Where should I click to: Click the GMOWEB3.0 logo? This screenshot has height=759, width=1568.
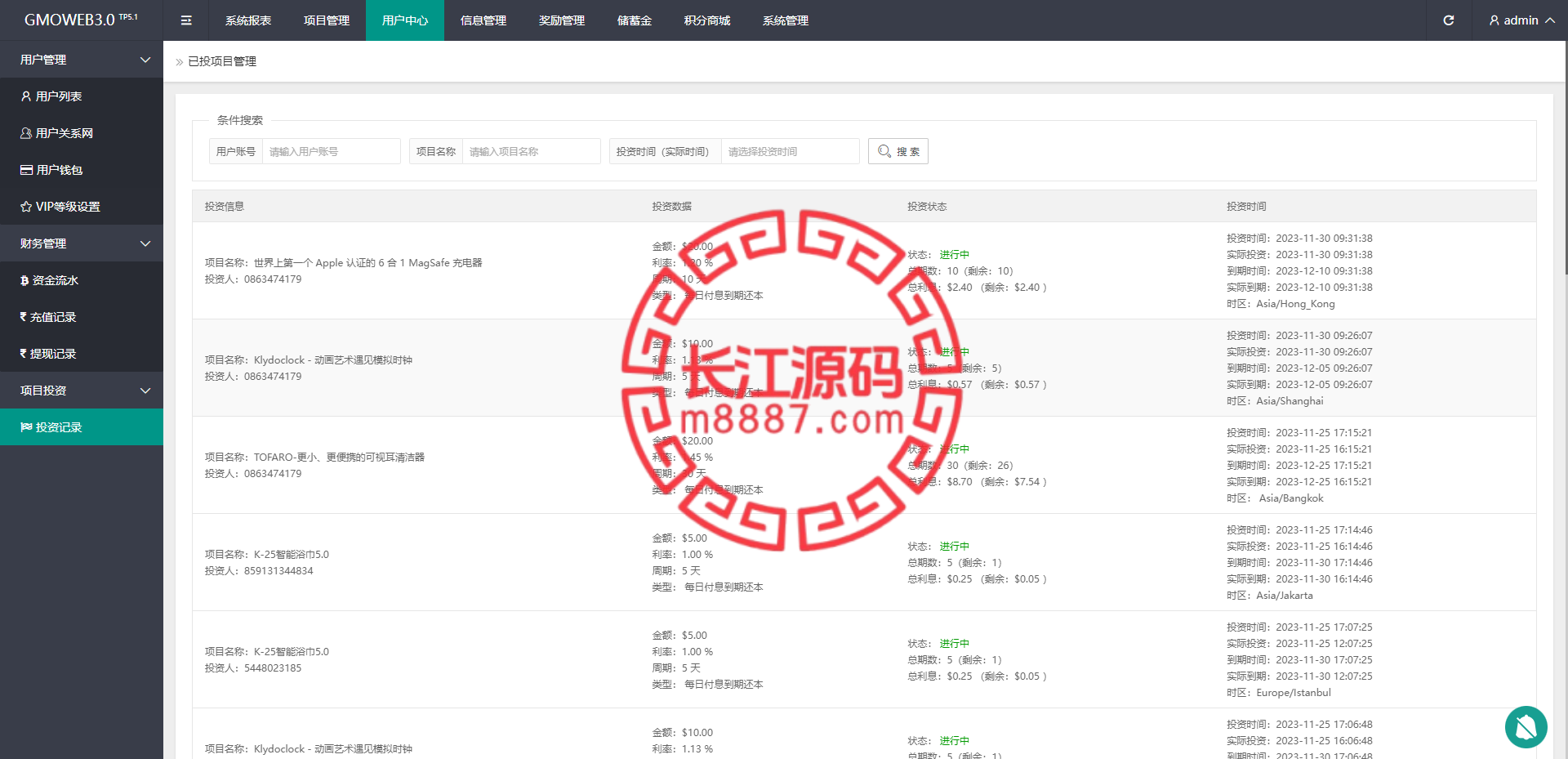click(81, 20)
